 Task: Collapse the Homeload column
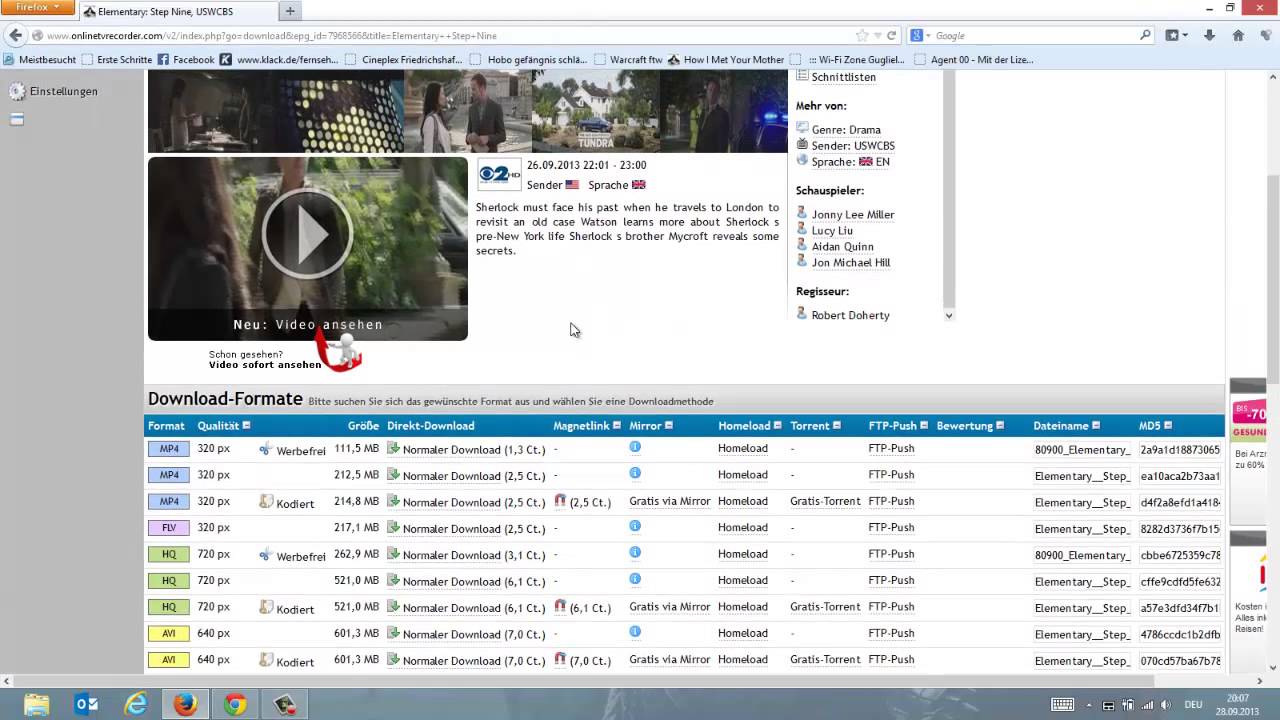[778, 426]
